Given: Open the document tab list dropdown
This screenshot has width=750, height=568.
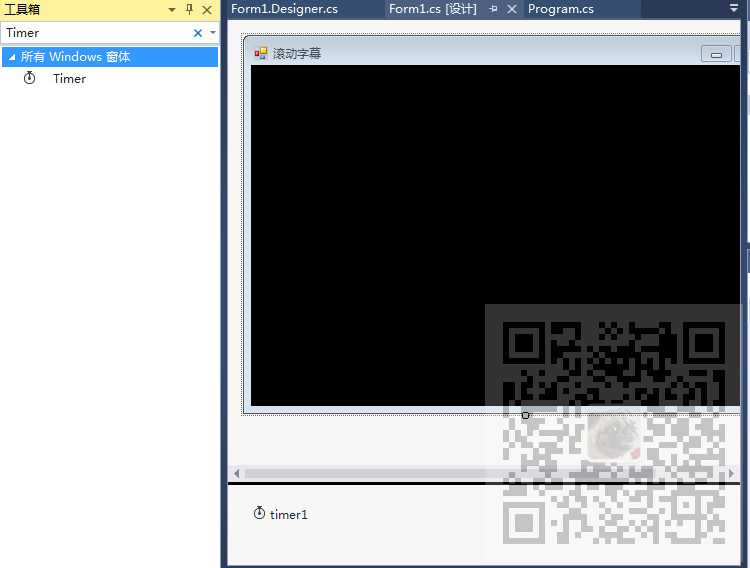Looking at the screenshot, I should point(734,8).
